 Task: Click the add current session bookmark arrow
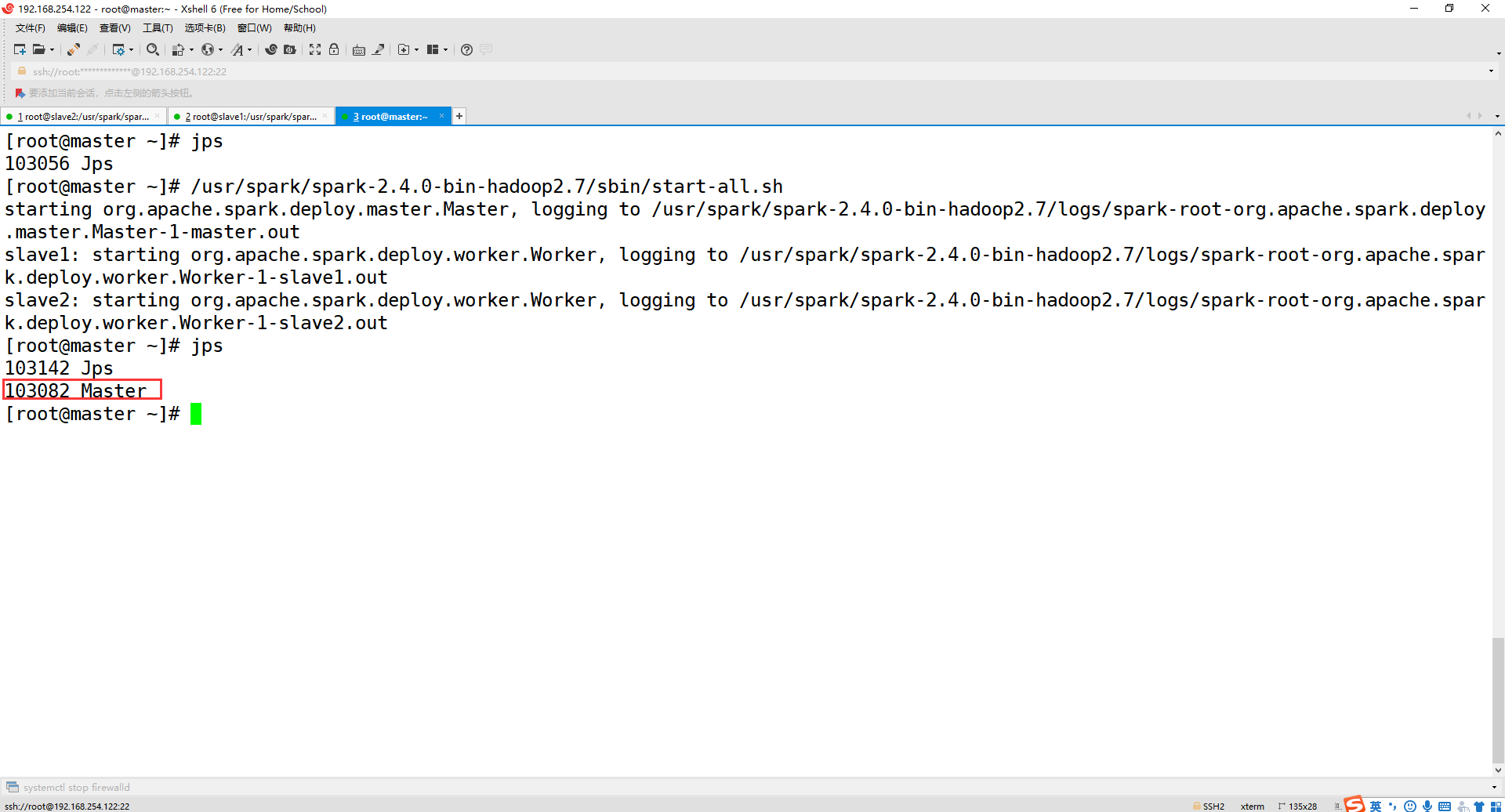[x=20, y=93]
